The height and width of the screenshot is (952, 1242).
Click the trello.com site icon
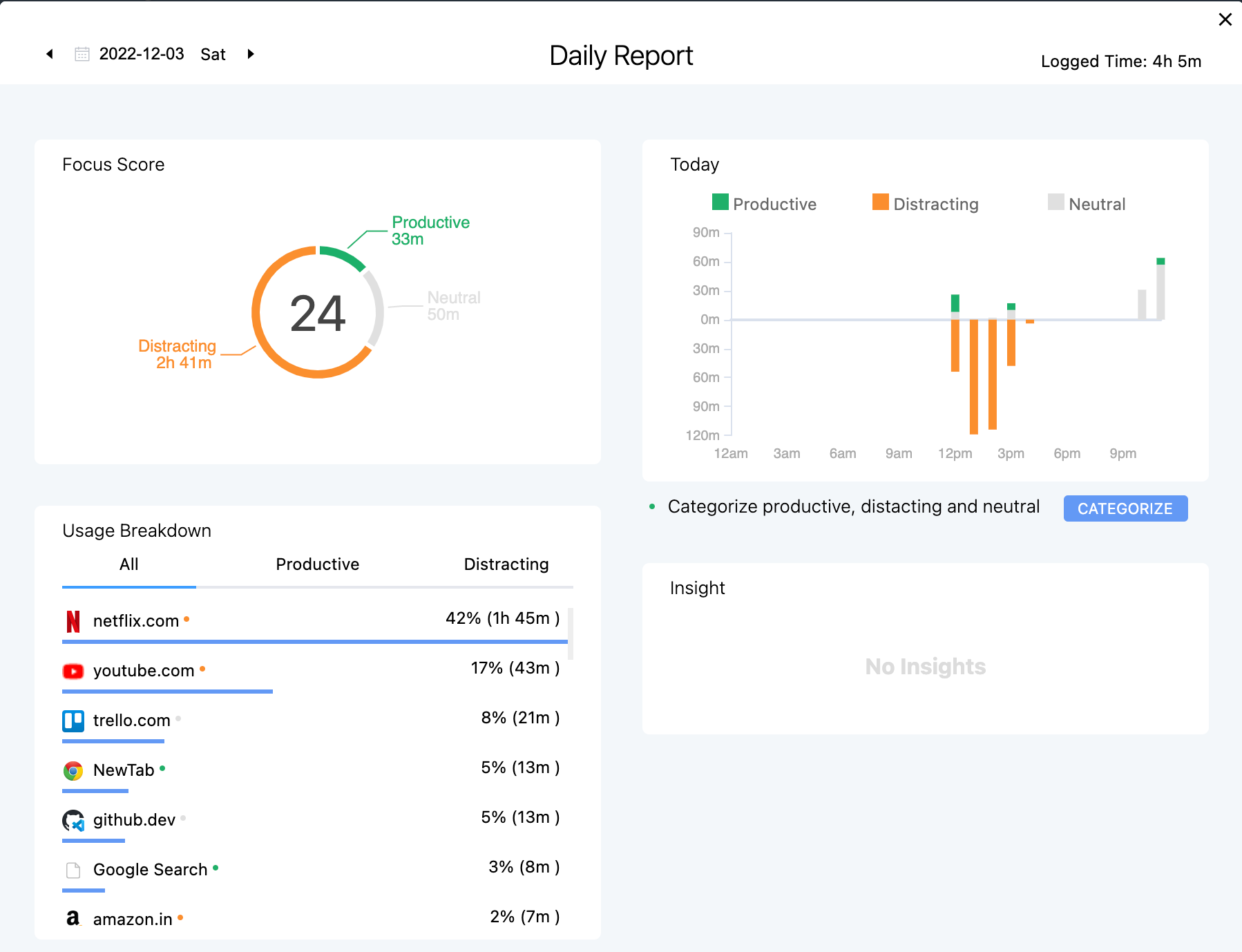pyautogui.click(x=73, y=721)
